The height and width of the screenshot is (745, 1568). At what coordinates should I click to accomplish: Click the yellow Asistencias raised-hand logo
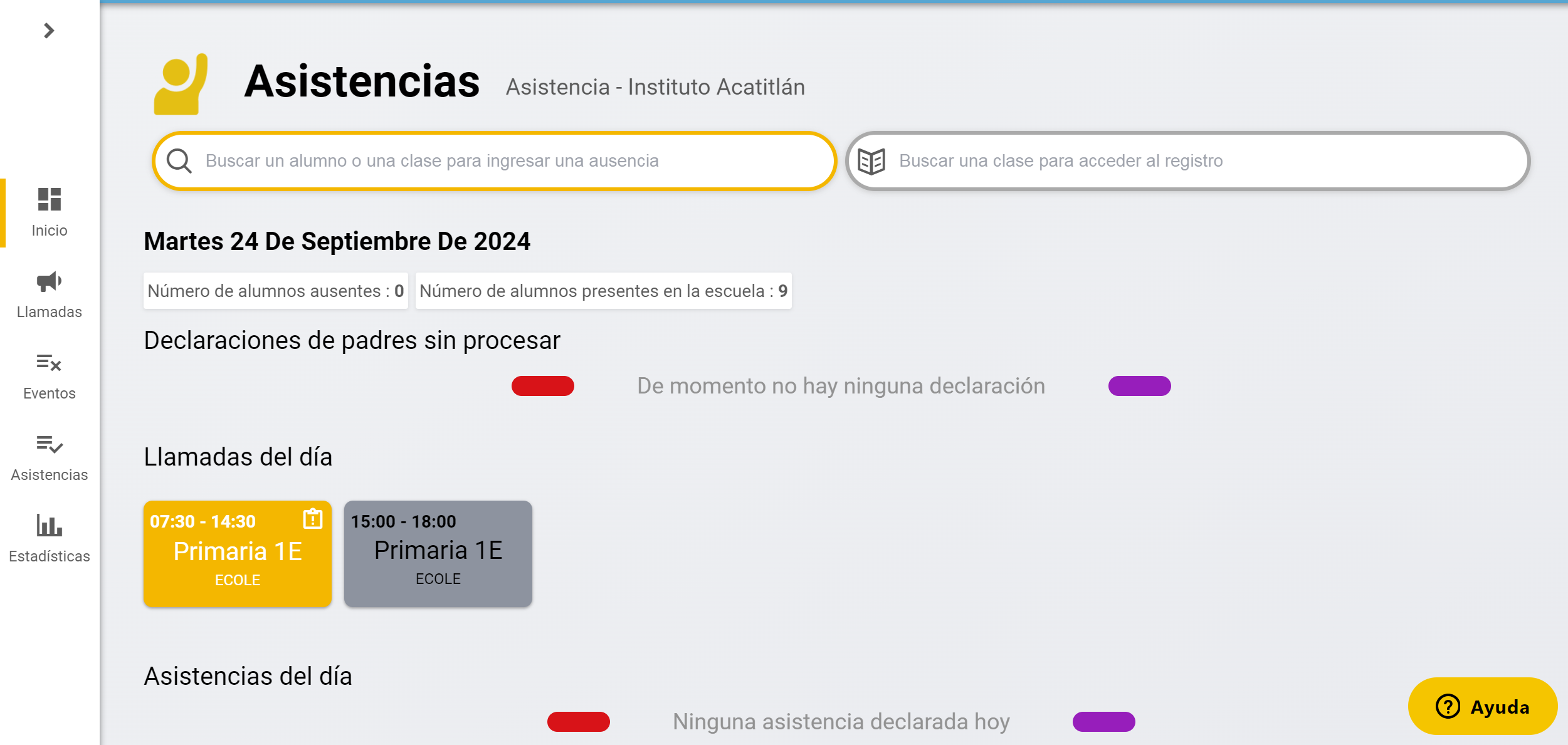pos(181,83)
